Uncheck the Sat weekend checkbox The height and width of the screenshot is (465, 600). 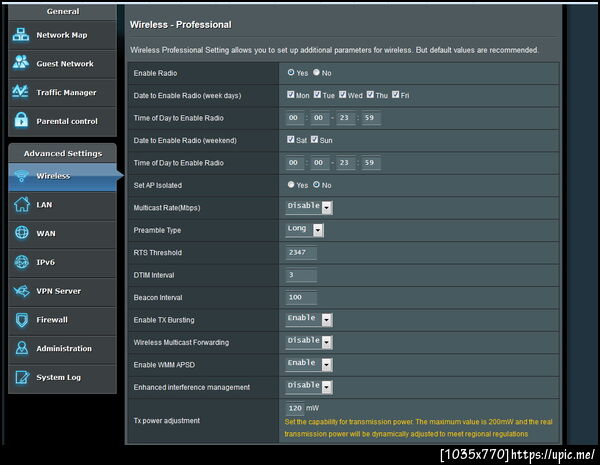(291, 139)
